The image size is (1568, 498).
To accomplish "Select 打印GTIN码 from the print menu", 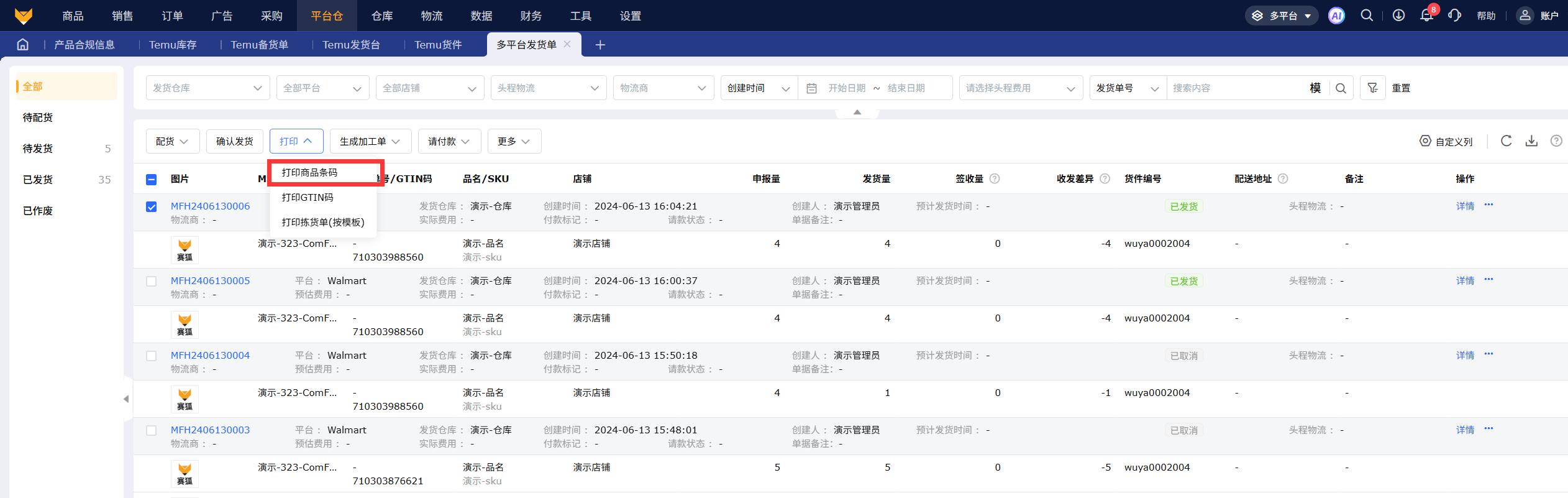I will [x=308, y=198].
